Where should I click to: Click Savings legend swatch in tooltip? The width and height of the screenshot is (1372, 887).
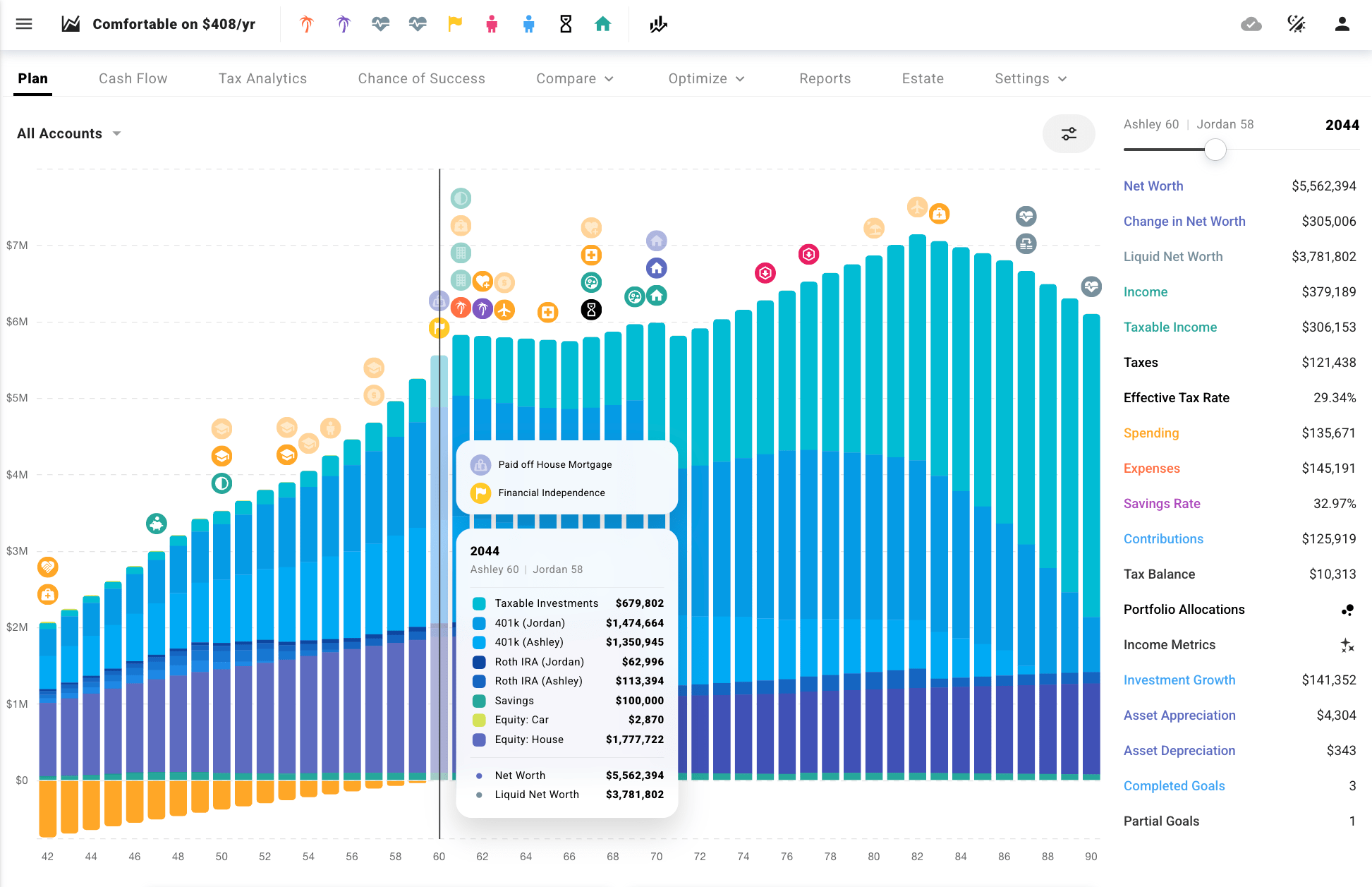[479, 701]
